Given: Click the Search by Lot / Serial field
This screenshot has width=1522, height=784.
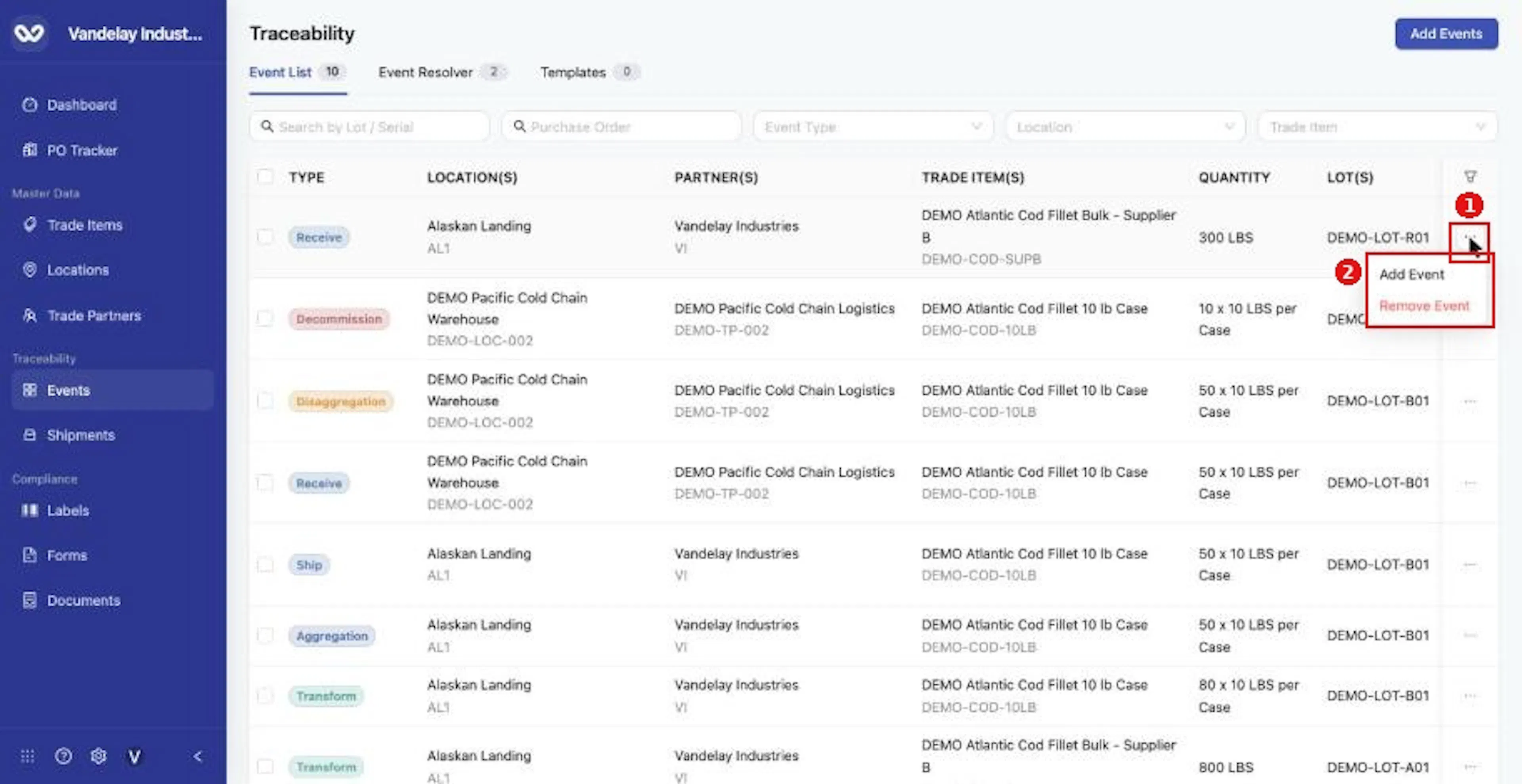Looking at the screenshot, I should click(x=370, y=127).
